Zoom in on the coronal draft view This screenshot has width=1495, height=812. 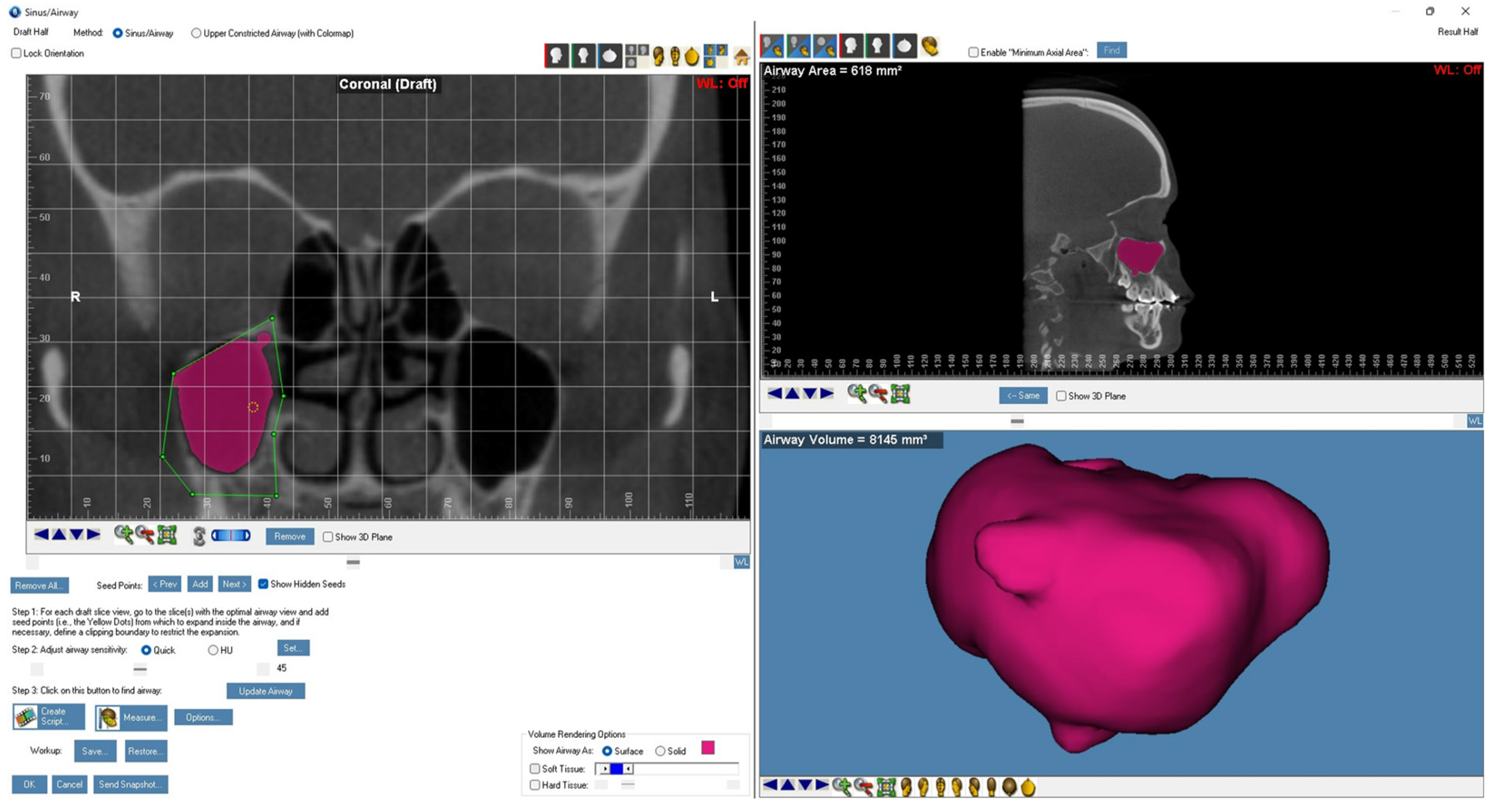point(123,534)
